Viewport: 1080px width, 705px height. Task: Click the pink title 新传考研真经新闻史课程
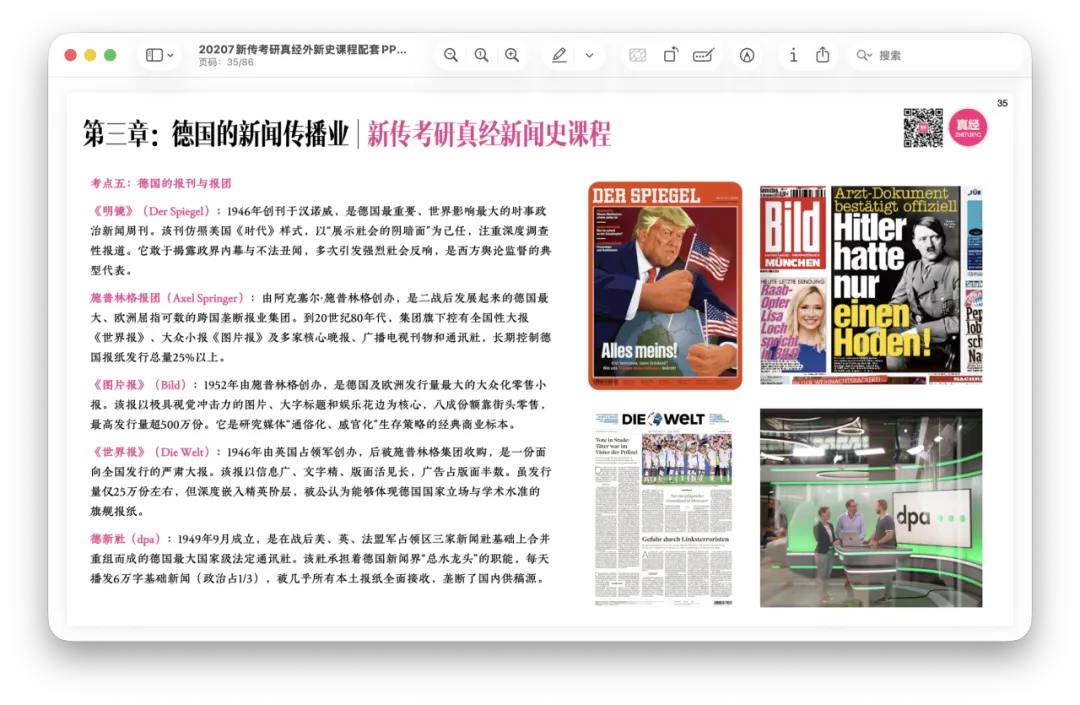pos(489,134)
